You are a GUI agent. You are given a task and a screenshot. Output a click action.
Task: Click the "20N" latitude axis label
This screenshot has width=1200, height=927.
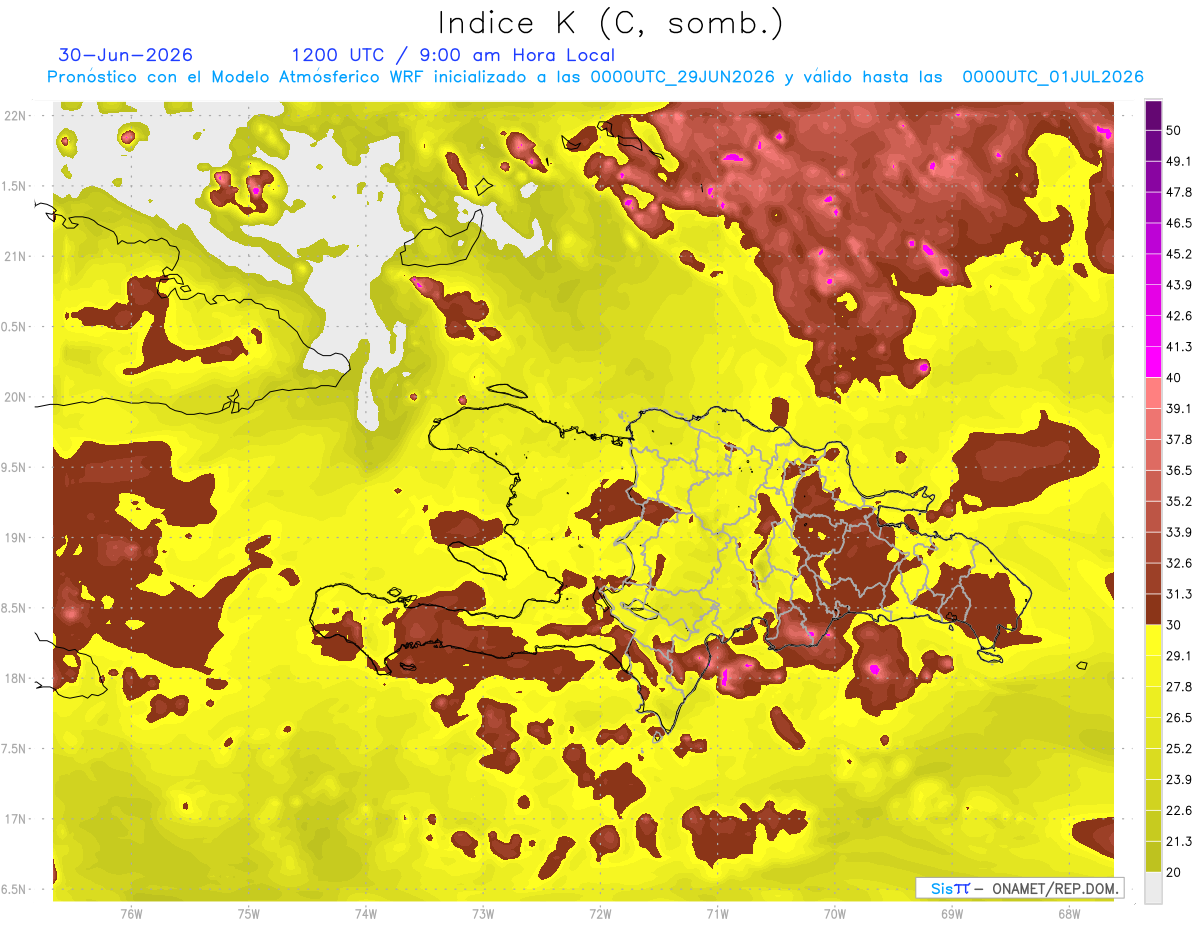coord(17,397)
